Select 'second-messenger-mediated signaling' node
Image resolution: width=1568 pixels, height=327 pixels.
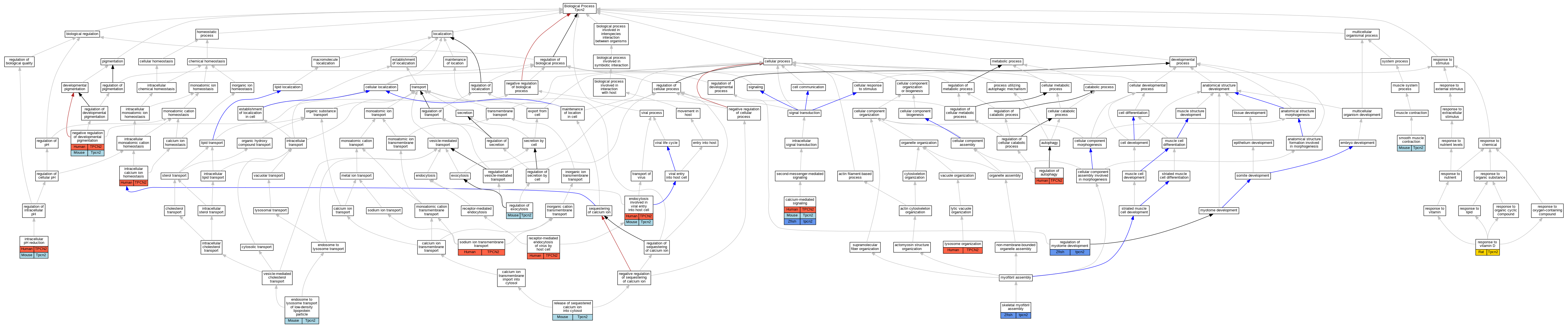(x=800, y=176)
